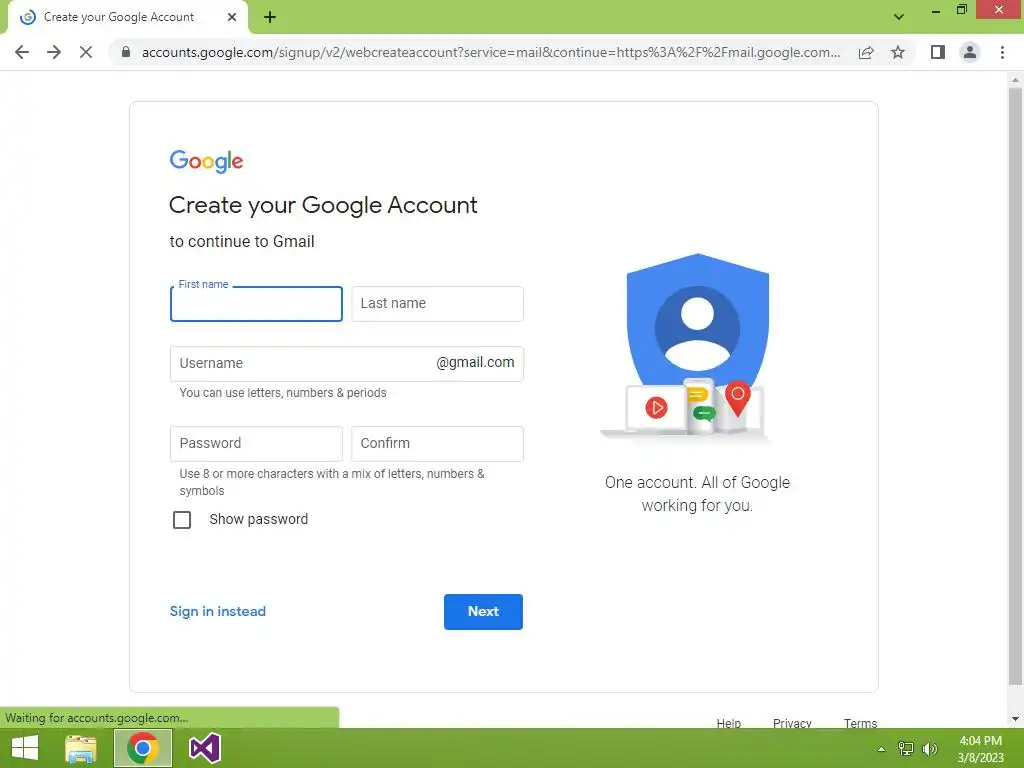Click the Username field
This screenshot has height=768, width=1024.
[347, 364]
